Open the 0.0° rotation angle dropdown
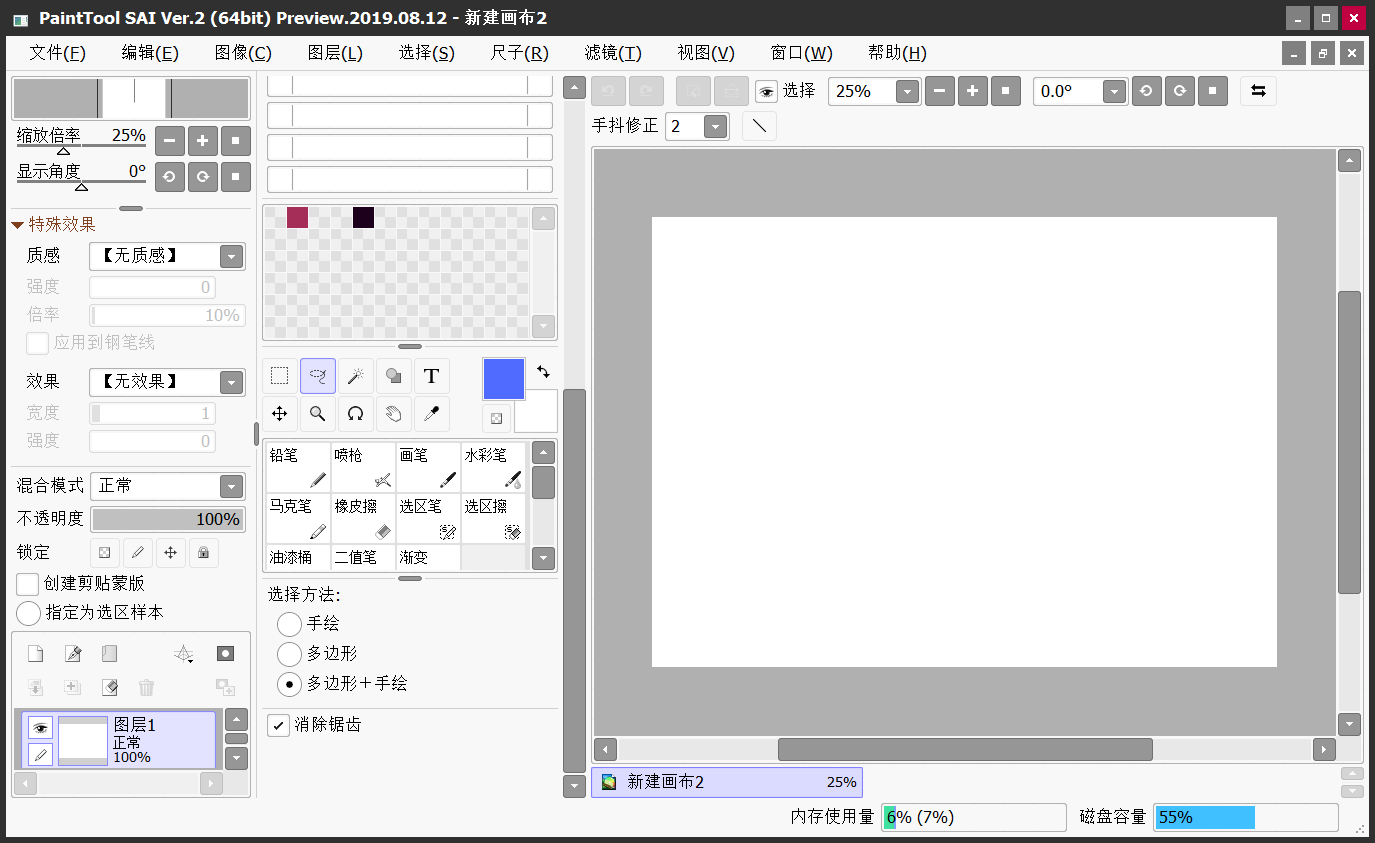This screenshot has height=843, width=1375. coord(1115,91)
